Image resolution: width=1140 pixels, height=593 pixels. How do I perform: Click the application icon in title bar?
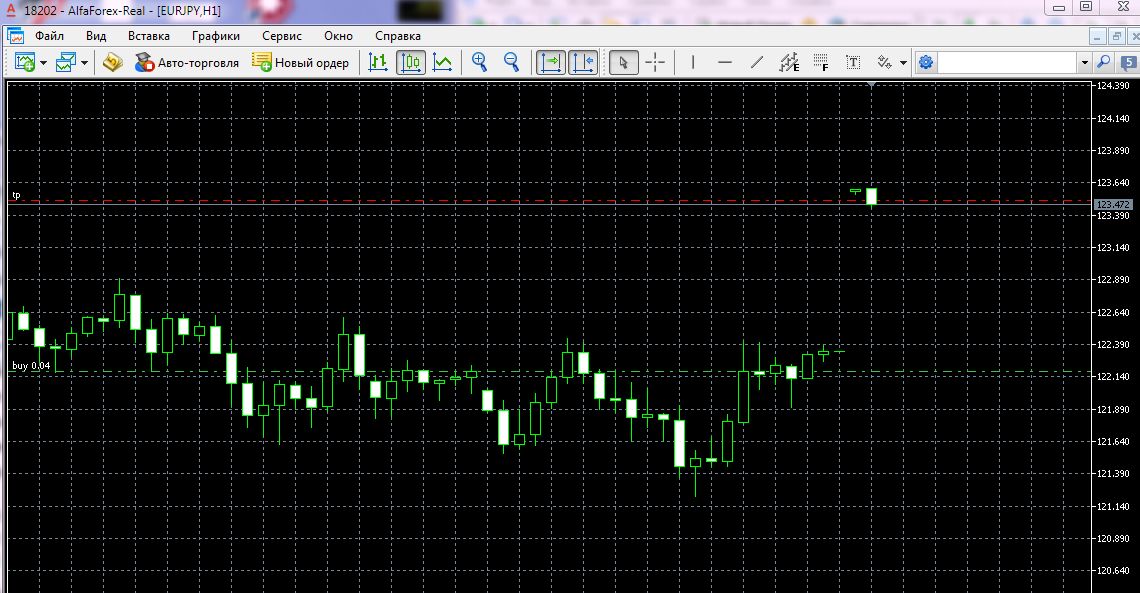pyautogui.click(x=11, y=9)
